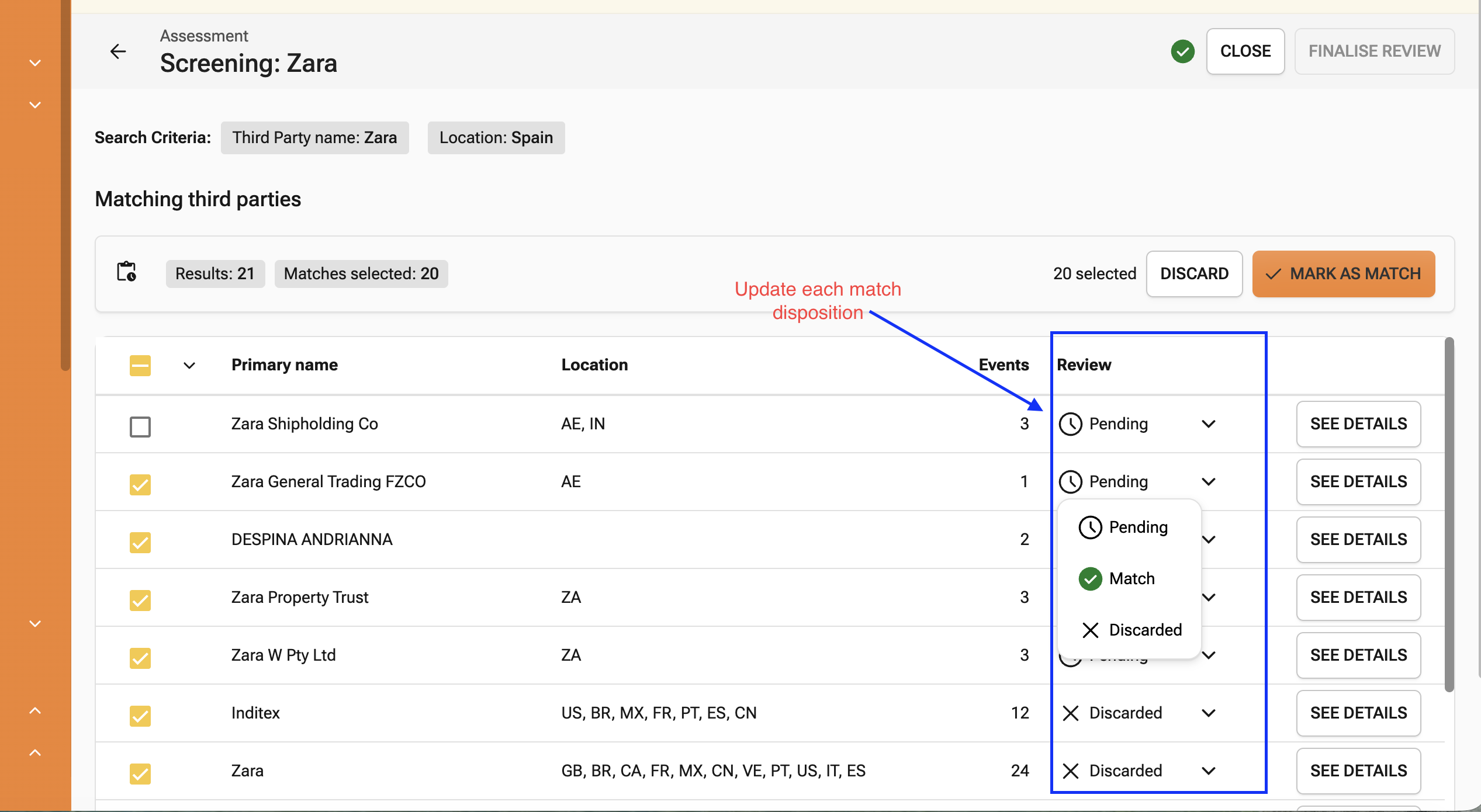Image resolution: width=1481 pixels, height=812 pixels.
Task: Click the Review column header
Action: [1084, 365]
